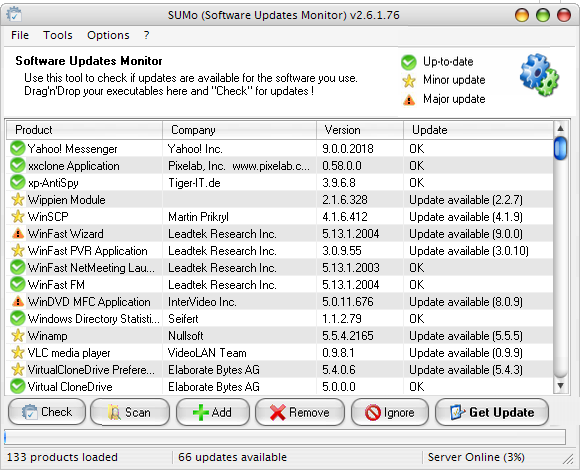The width and height of the screenshot is (580, 470).
Task: Click the scrollbar up arrow of the product list
Action: (x=560, y=128)
